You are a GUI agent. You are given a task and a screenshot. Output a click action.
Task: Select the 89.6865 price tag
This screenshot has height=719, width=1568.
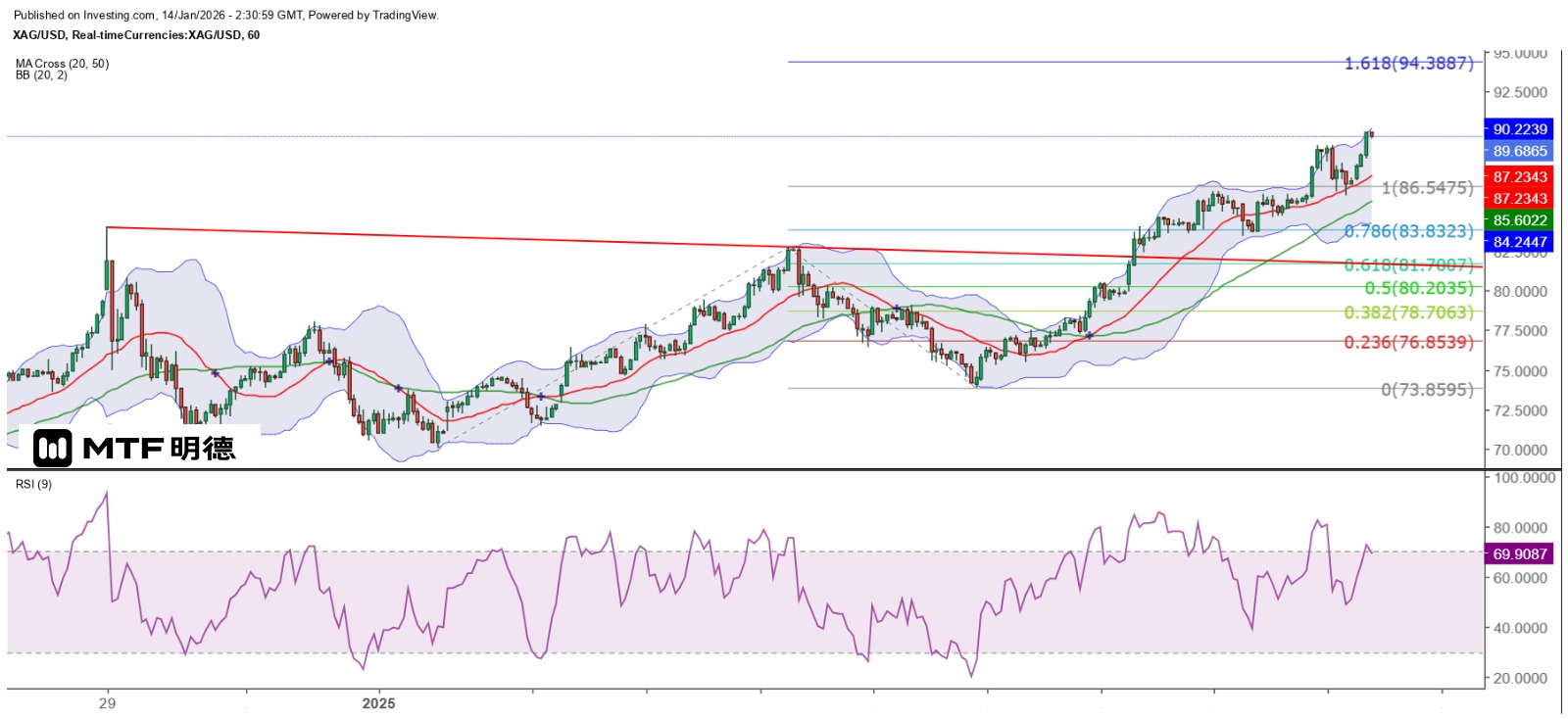(x=1518, y=151)
